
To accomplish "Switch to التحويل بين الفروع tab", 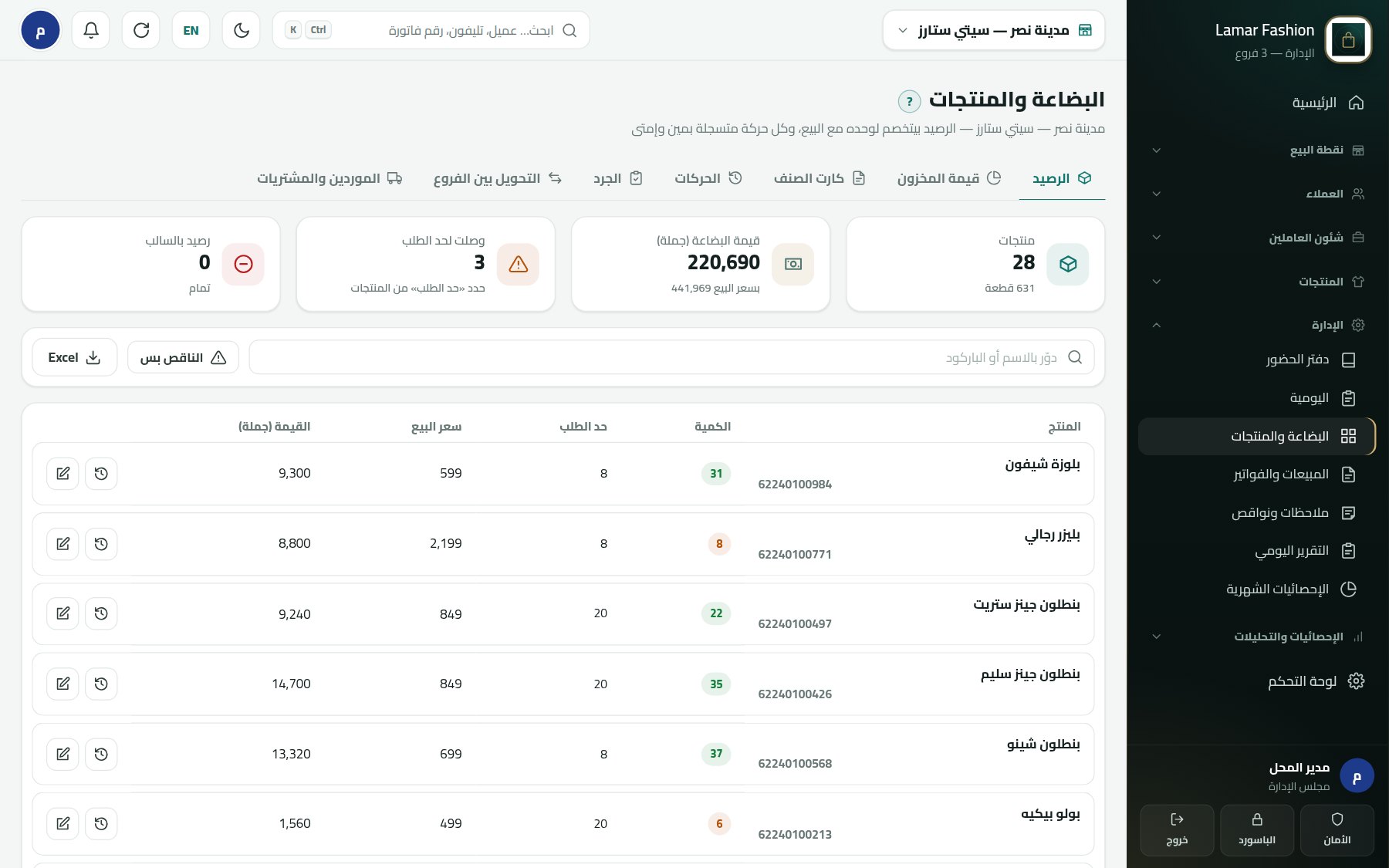I will click(498, 178).
